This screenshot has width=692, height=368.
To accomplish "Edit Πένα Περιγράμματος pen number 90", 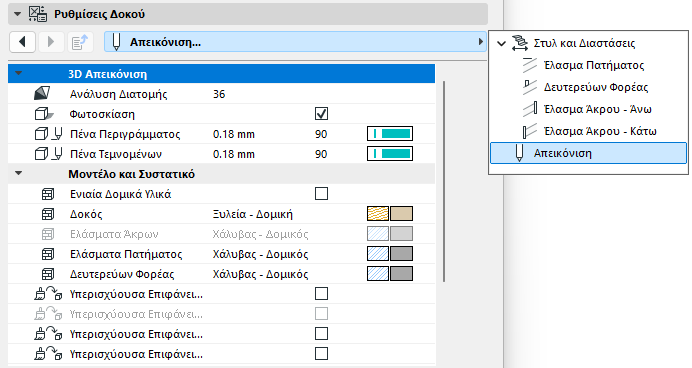I will [x=321, y=134].
